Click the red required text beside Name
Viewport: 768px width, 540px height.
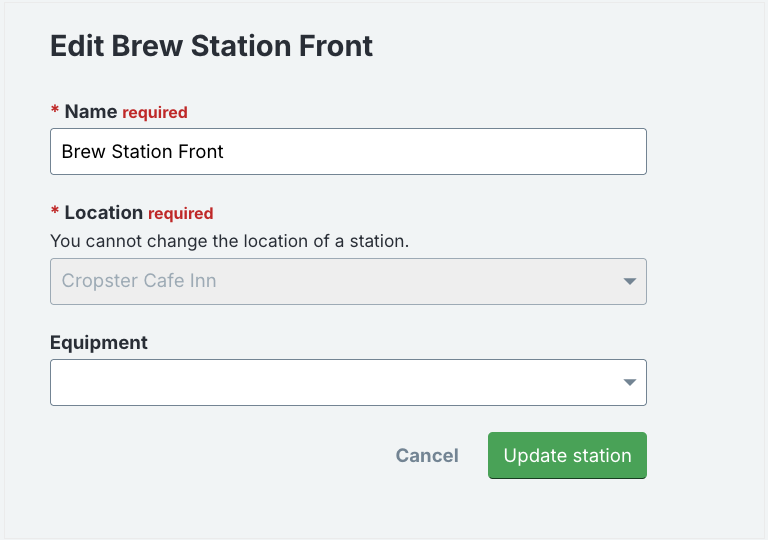point(155,113)
